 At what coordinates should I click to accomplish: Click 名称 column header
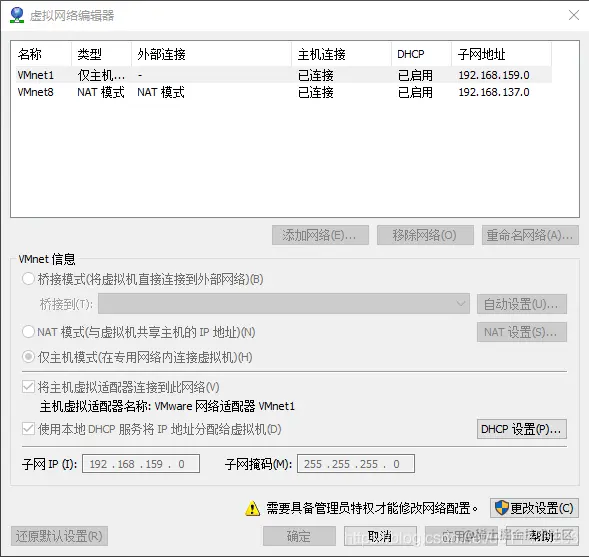pos(41,54)
